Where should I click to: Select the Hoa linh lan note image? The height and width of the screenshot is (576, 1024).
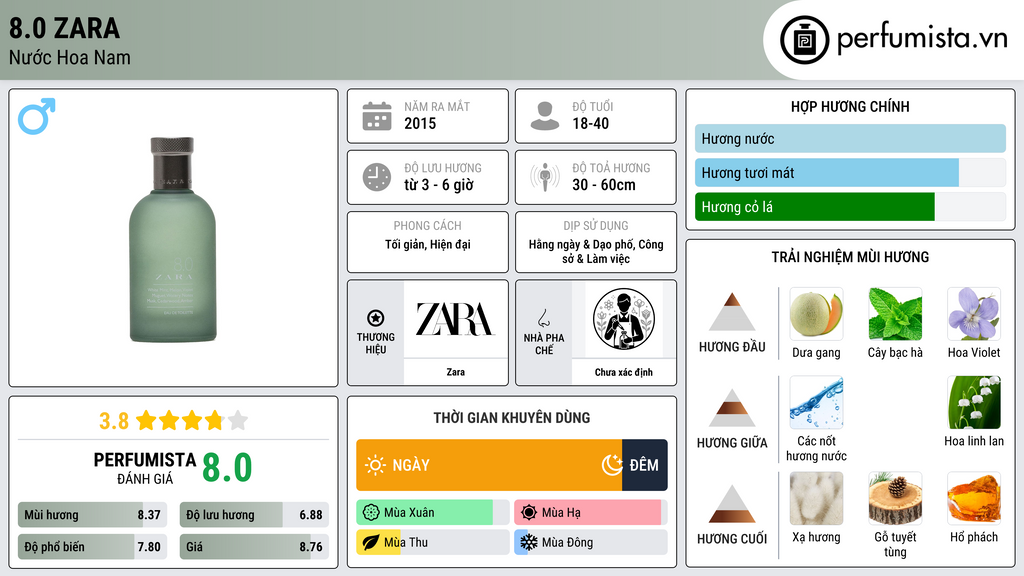[x=974, y=402]
